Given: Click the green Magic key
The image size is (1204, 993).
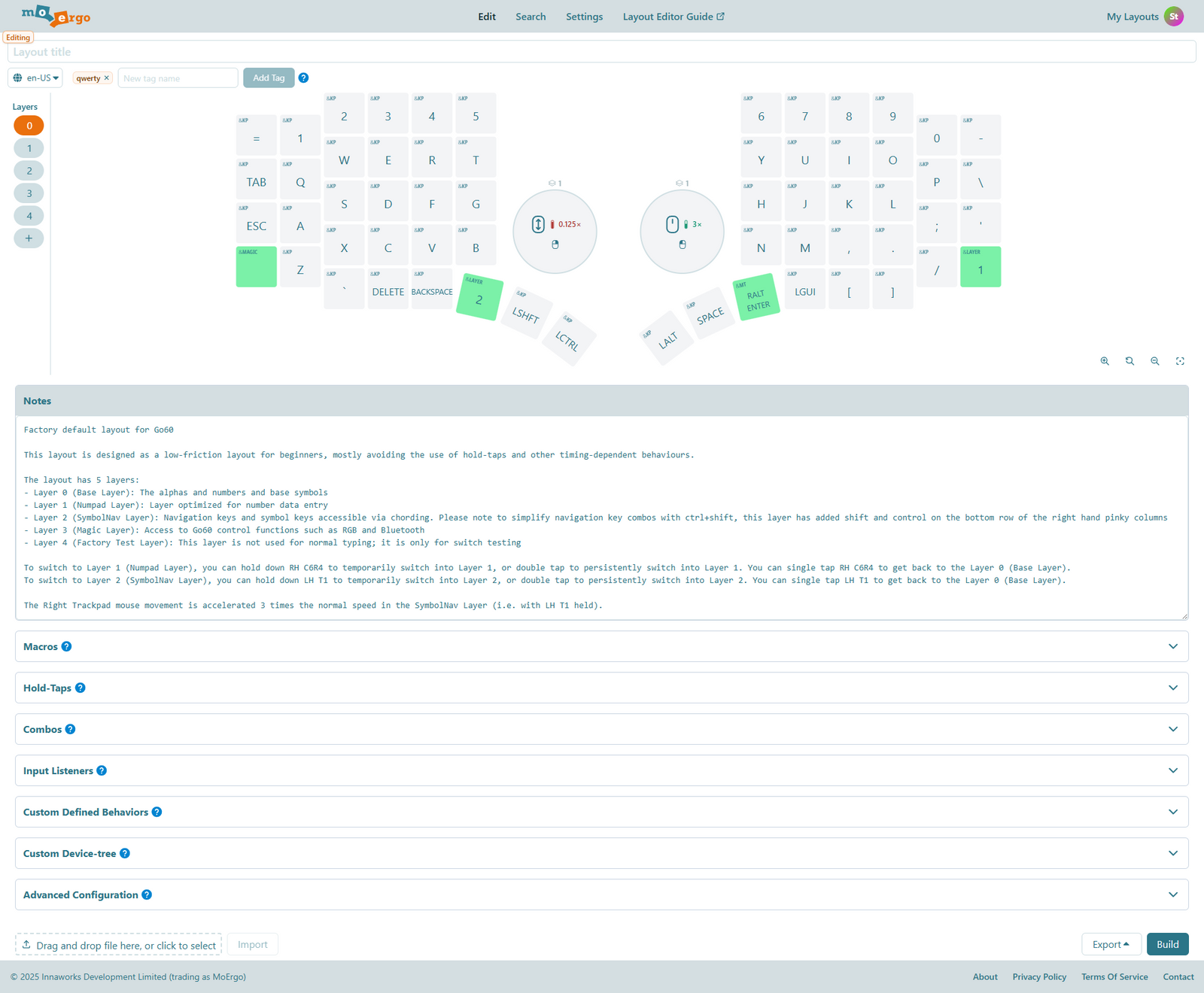Looking at the screenshot, I should click(x=257, y=267).
